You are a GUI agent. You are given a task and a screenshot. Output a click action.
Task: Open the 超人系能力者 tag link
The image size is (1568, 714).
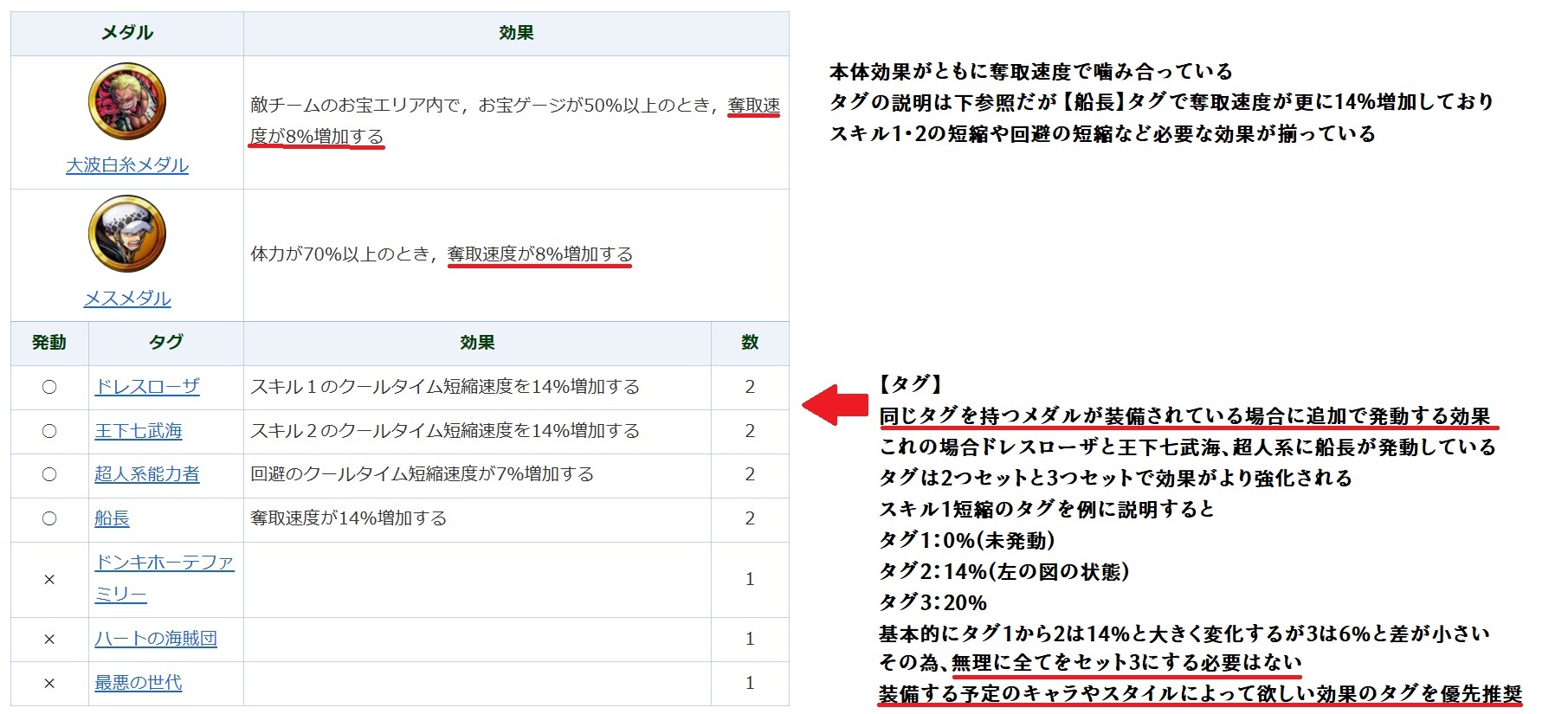147,474
